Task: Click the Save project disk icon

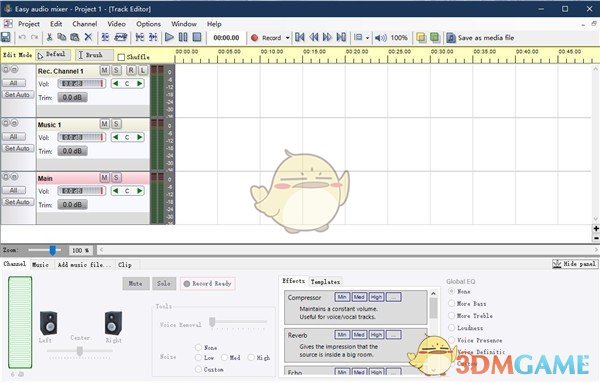Action: click(x=6, y=37)
